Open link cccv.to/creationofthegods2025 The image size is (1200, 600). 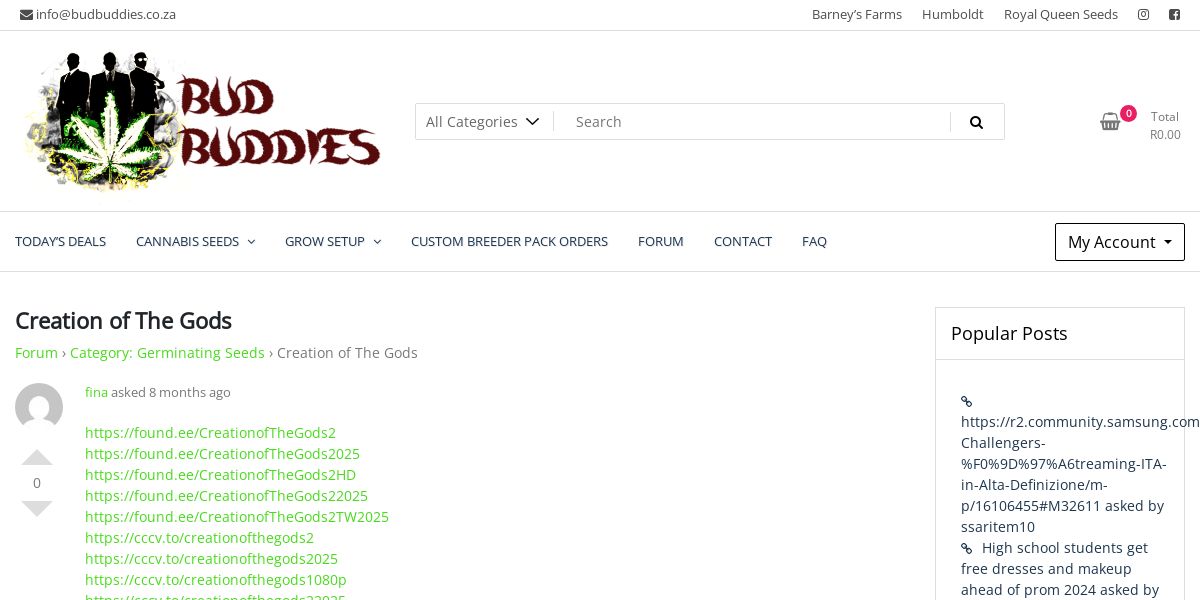point(211,559)
